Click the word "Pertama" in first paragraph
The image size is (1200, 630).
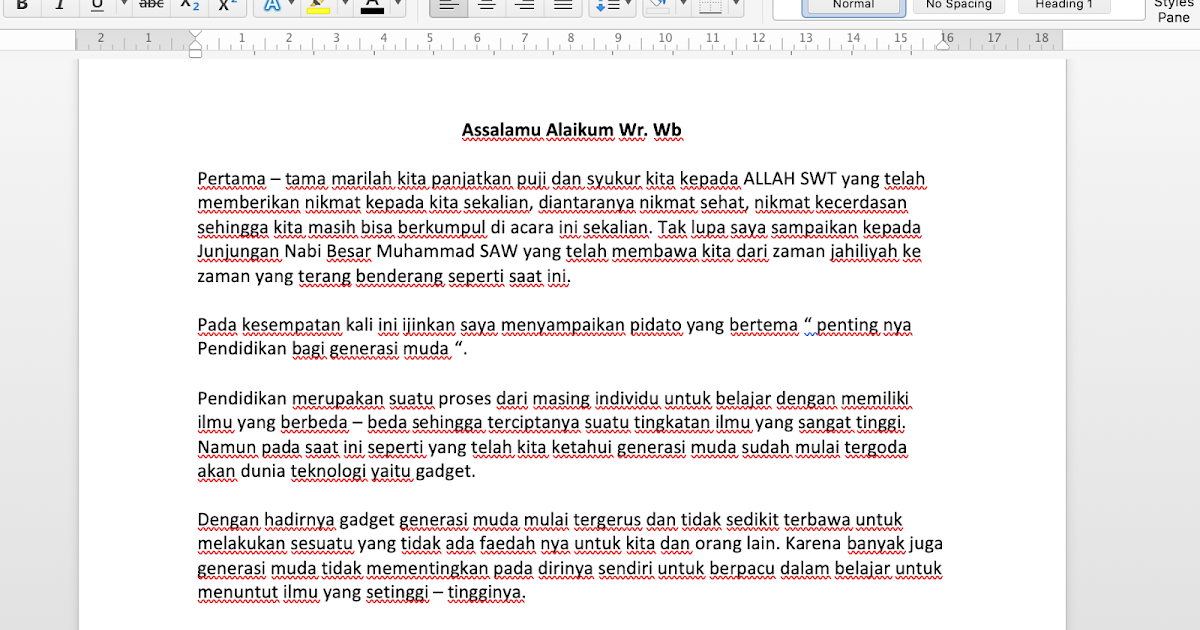231,180
